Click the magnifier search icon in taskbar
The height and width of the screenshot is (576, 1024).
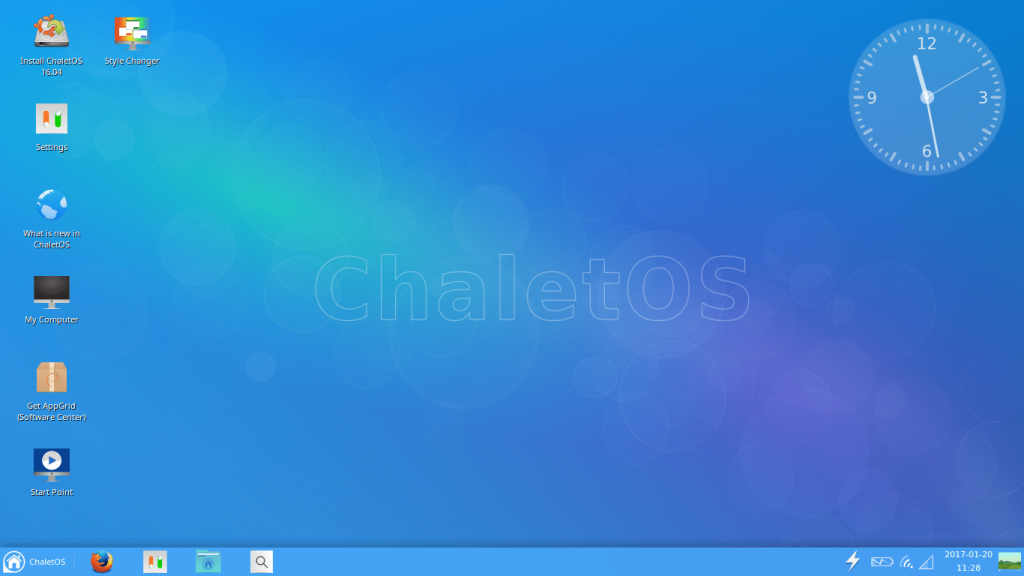261,562
